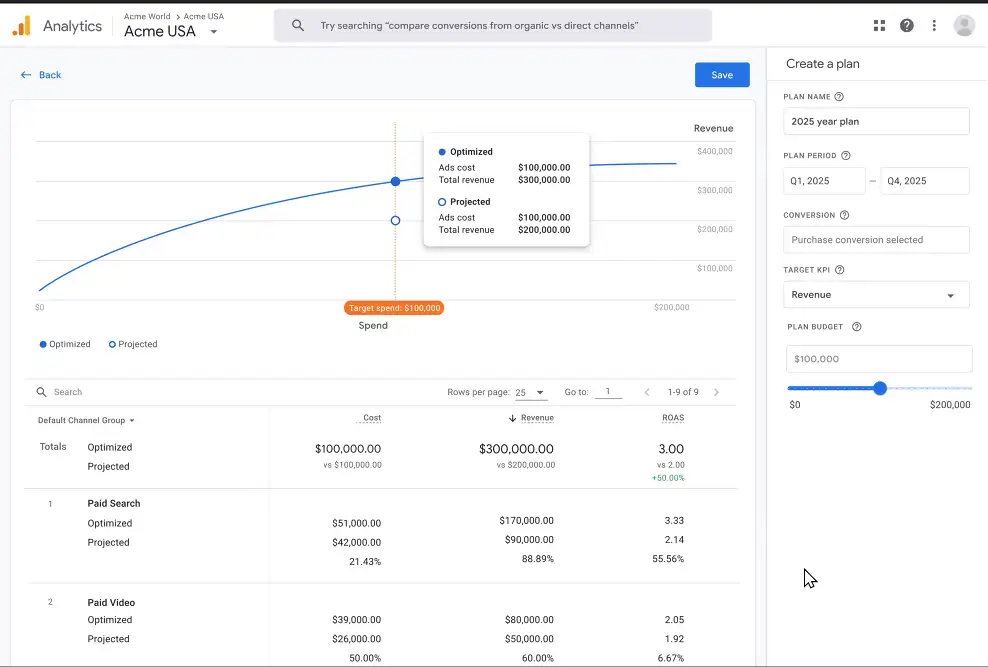Open the Rows per page dropdown

pos(531,393)
